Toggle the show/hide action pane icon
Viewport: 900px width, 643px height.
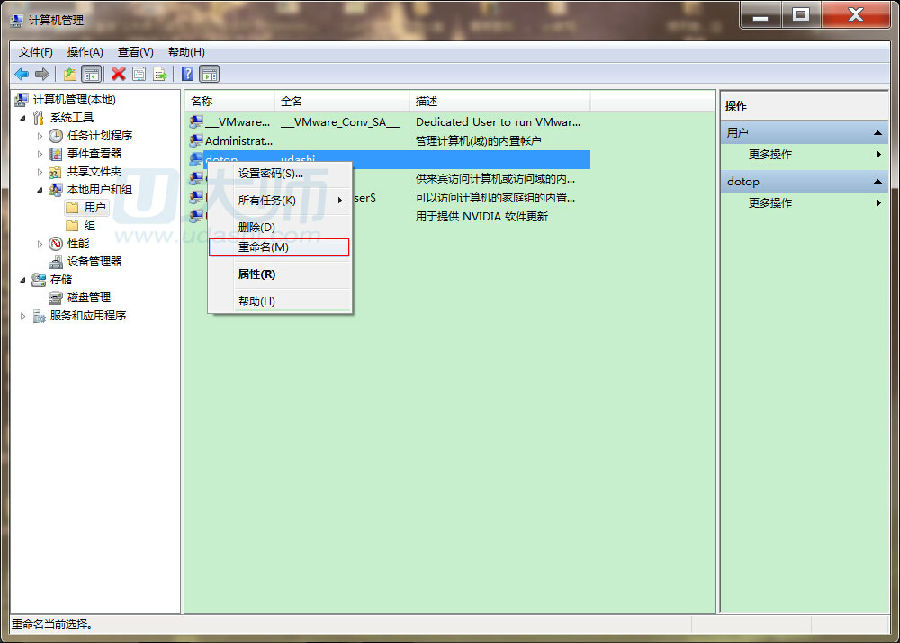tap(209, 74)
